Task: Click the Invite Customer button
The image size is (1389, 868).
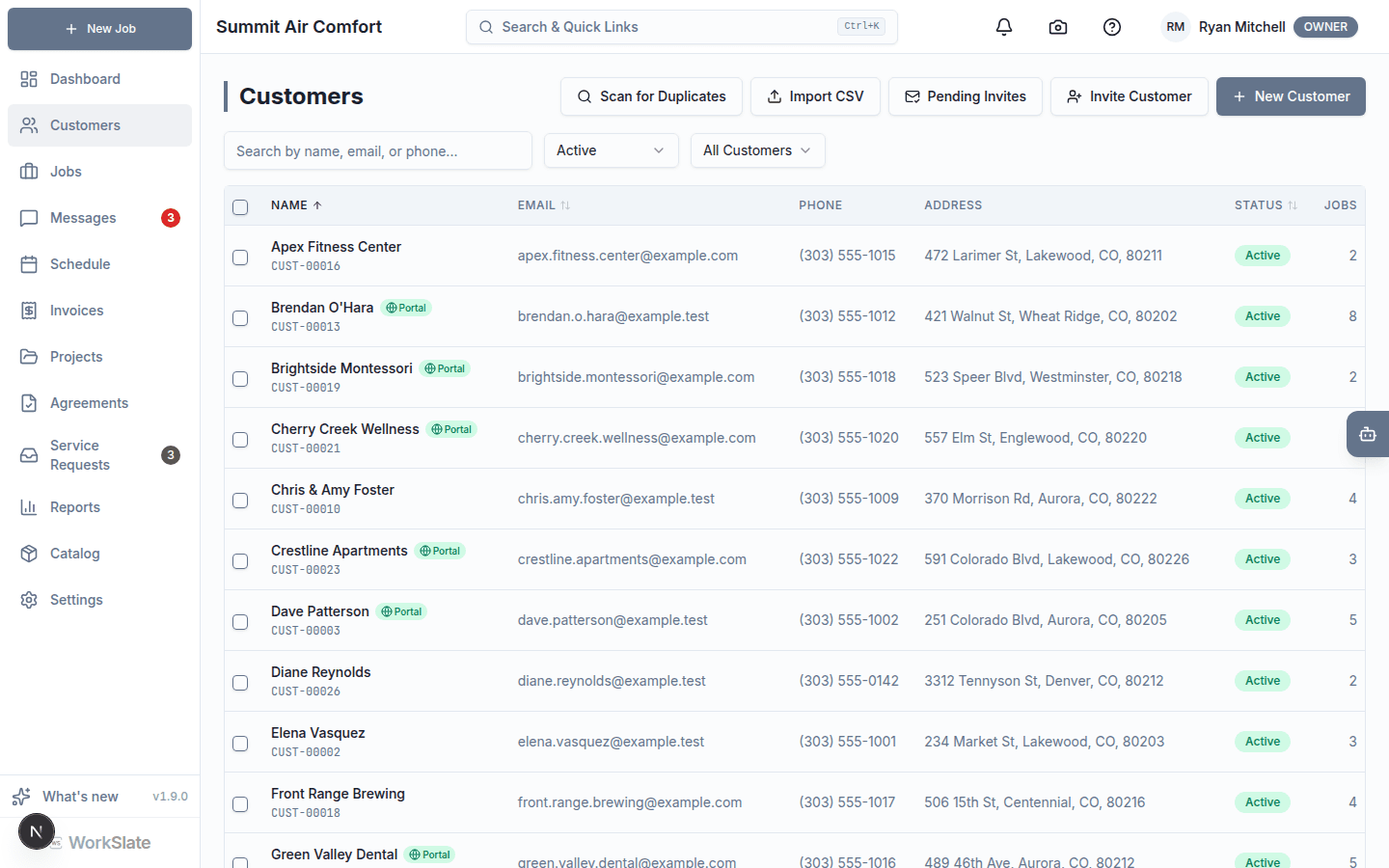Action: [1129, 96]
